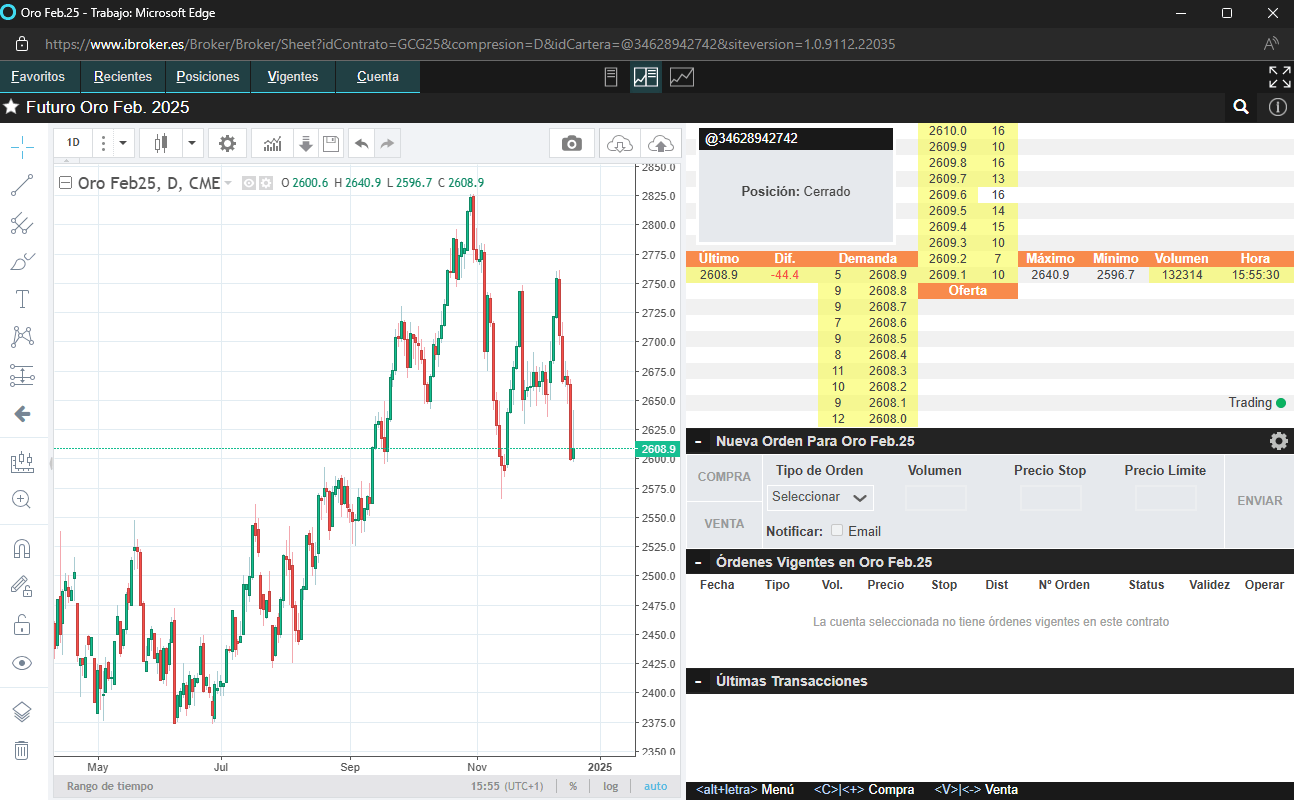The height and width of the screenshot is (800, 1294).
Task: Toggle drawing visibility with the eye icon
Action: pyautogui.click(x=21, y=662)
